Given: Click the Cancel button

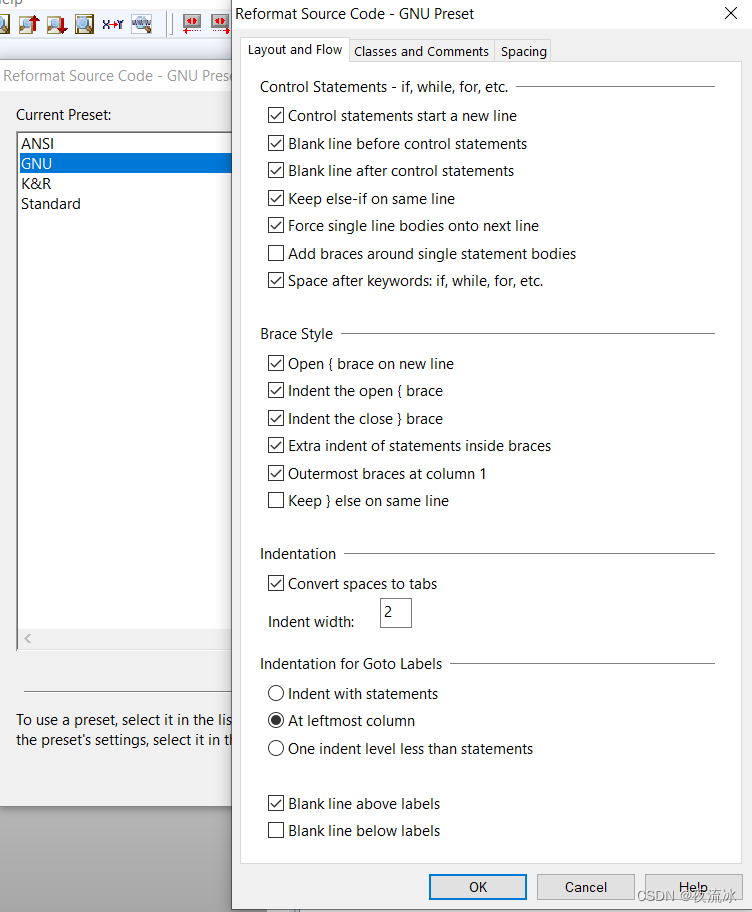Looking at the screenshot, I should [585, 887].
